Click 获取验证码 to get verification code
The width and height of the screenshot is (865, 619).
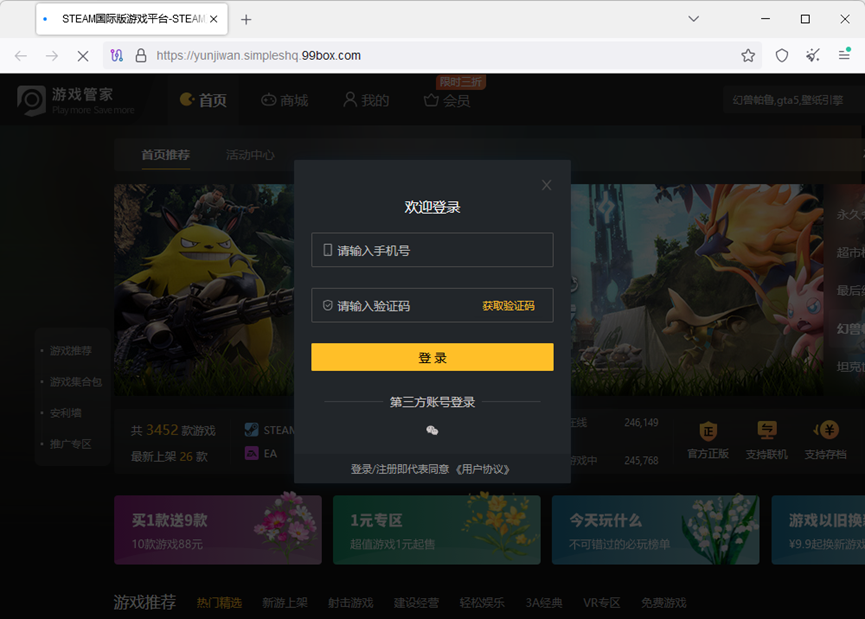508,306
